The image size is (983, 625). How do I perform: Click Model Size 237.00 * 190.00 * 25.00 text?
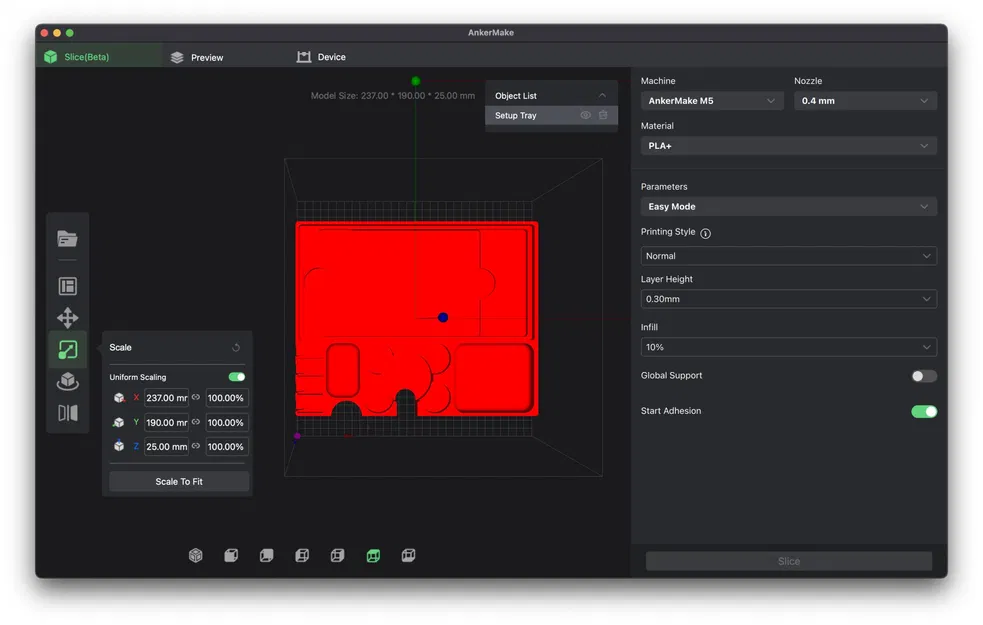pyautogui.click(x=392, y=96)
